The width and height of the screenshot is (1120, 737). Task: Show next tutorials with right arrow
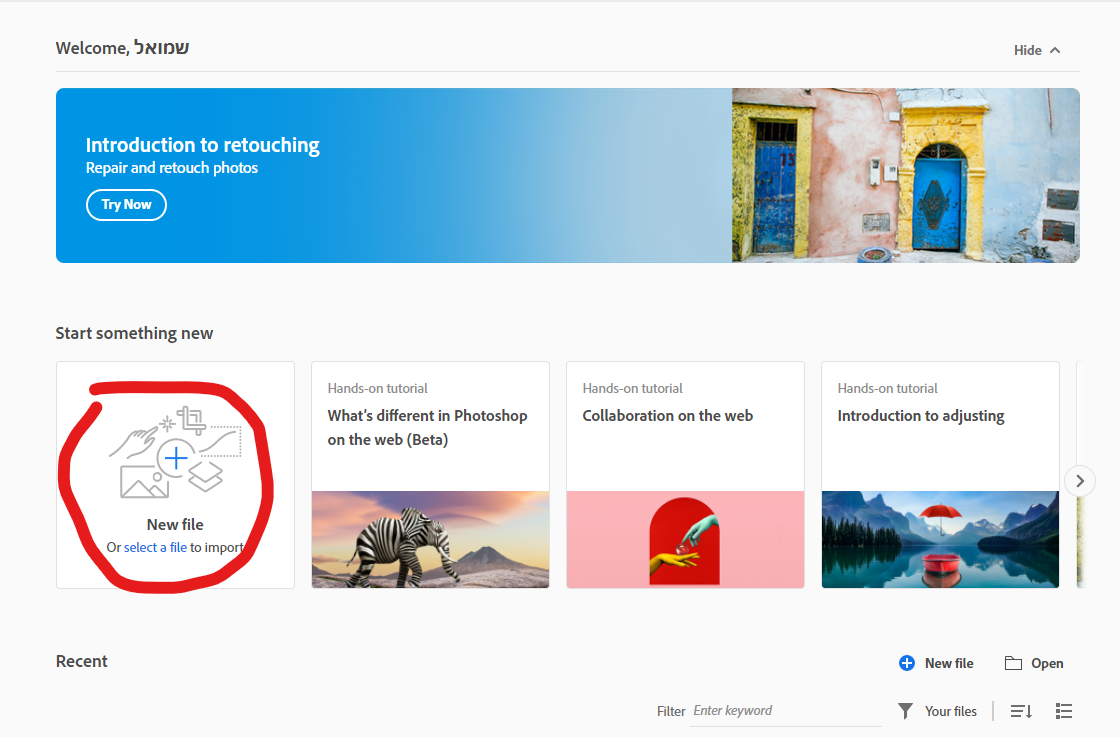click(1080, 481)
